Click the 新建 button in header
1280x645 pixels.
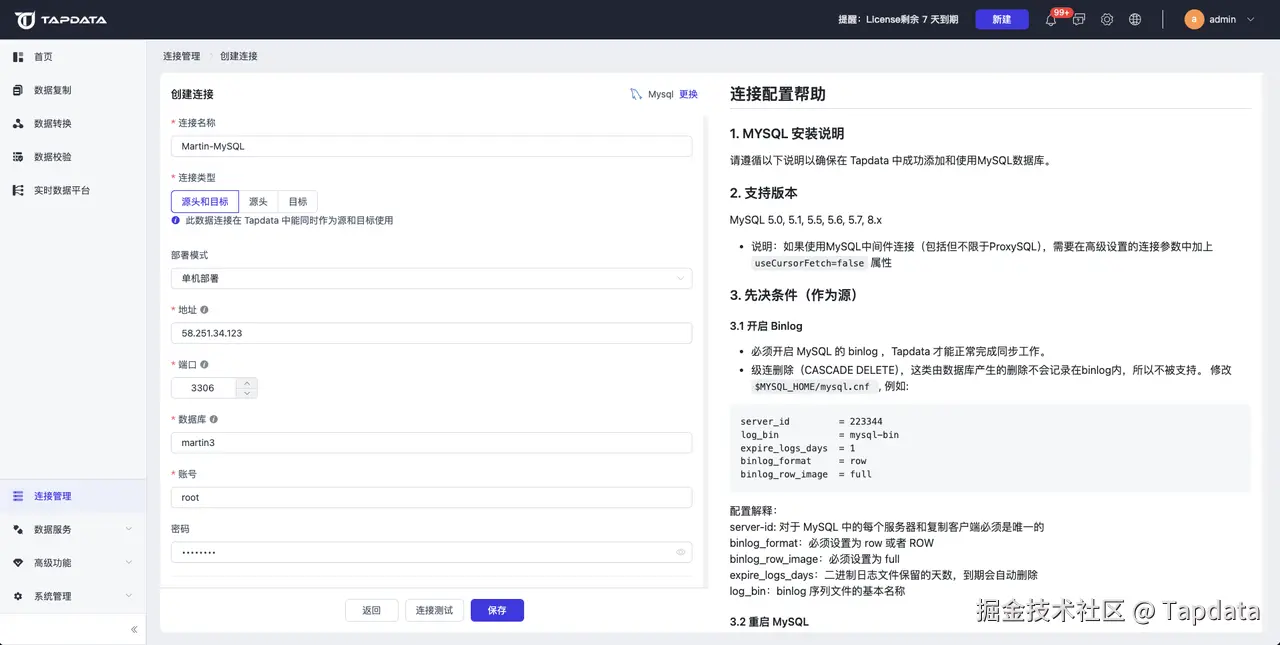point(1001,19)
